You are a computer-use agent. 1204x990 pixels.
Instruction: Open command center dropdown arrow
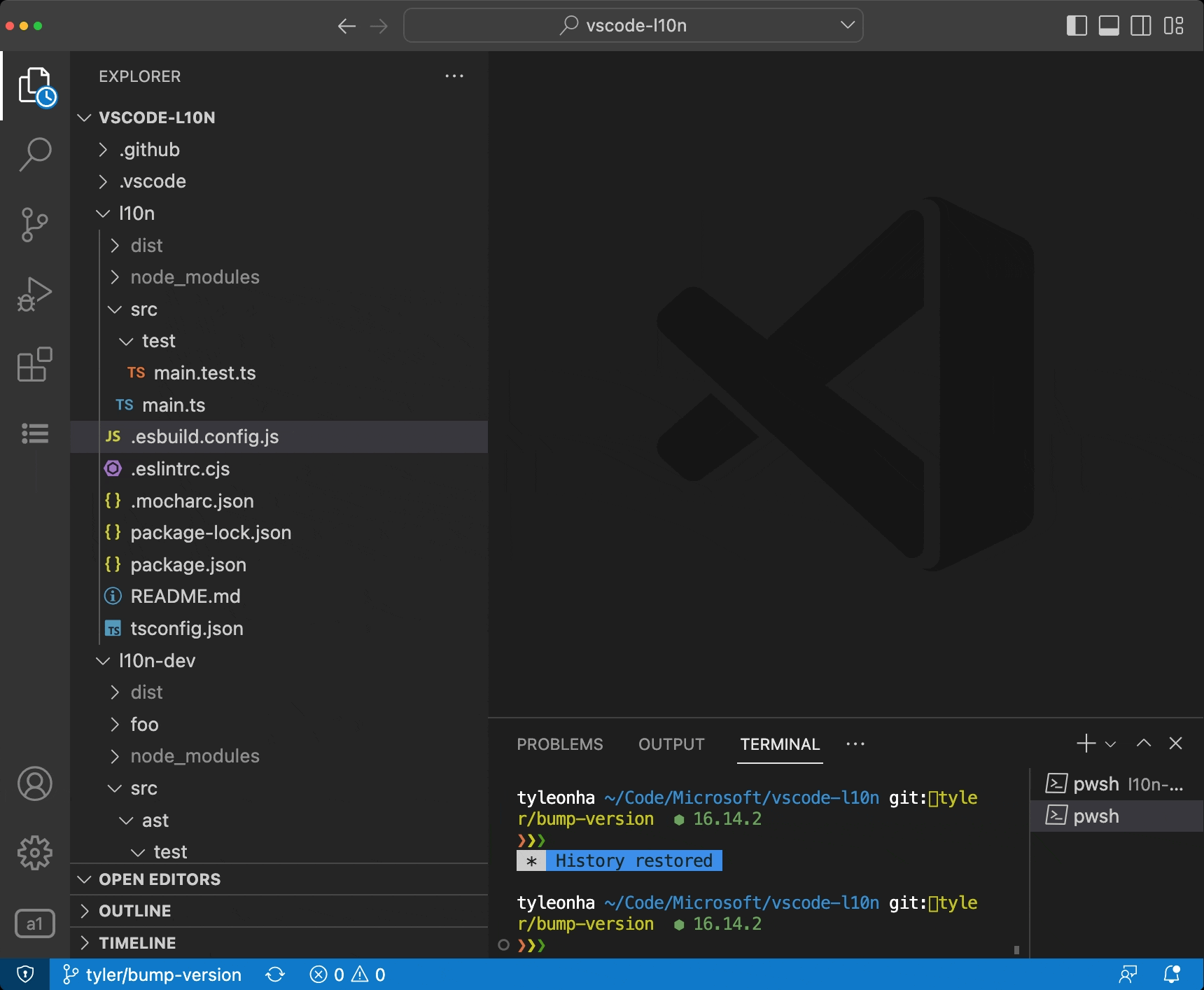click(x=848, y=25)
